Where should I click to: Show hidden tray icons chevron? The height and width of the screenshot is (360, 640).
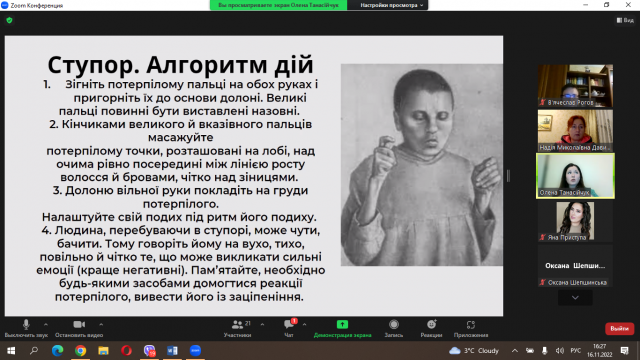pos(515,351)
